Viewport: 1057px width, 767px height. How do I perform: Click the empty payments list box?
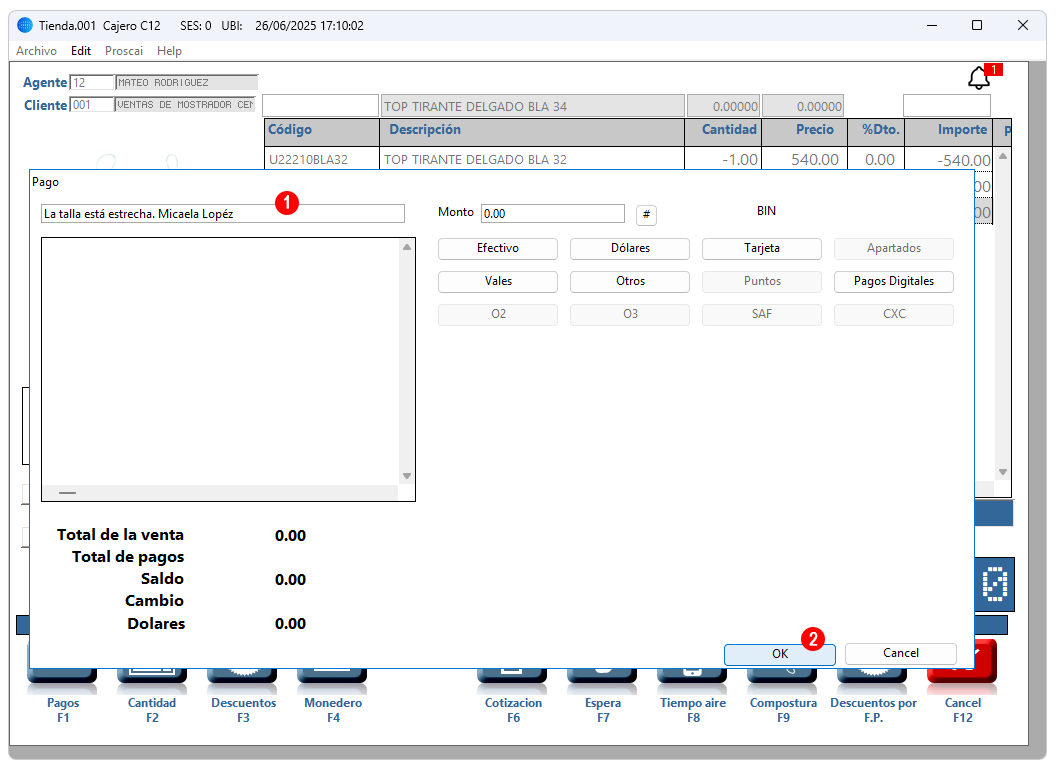click(x=228, y=369)
